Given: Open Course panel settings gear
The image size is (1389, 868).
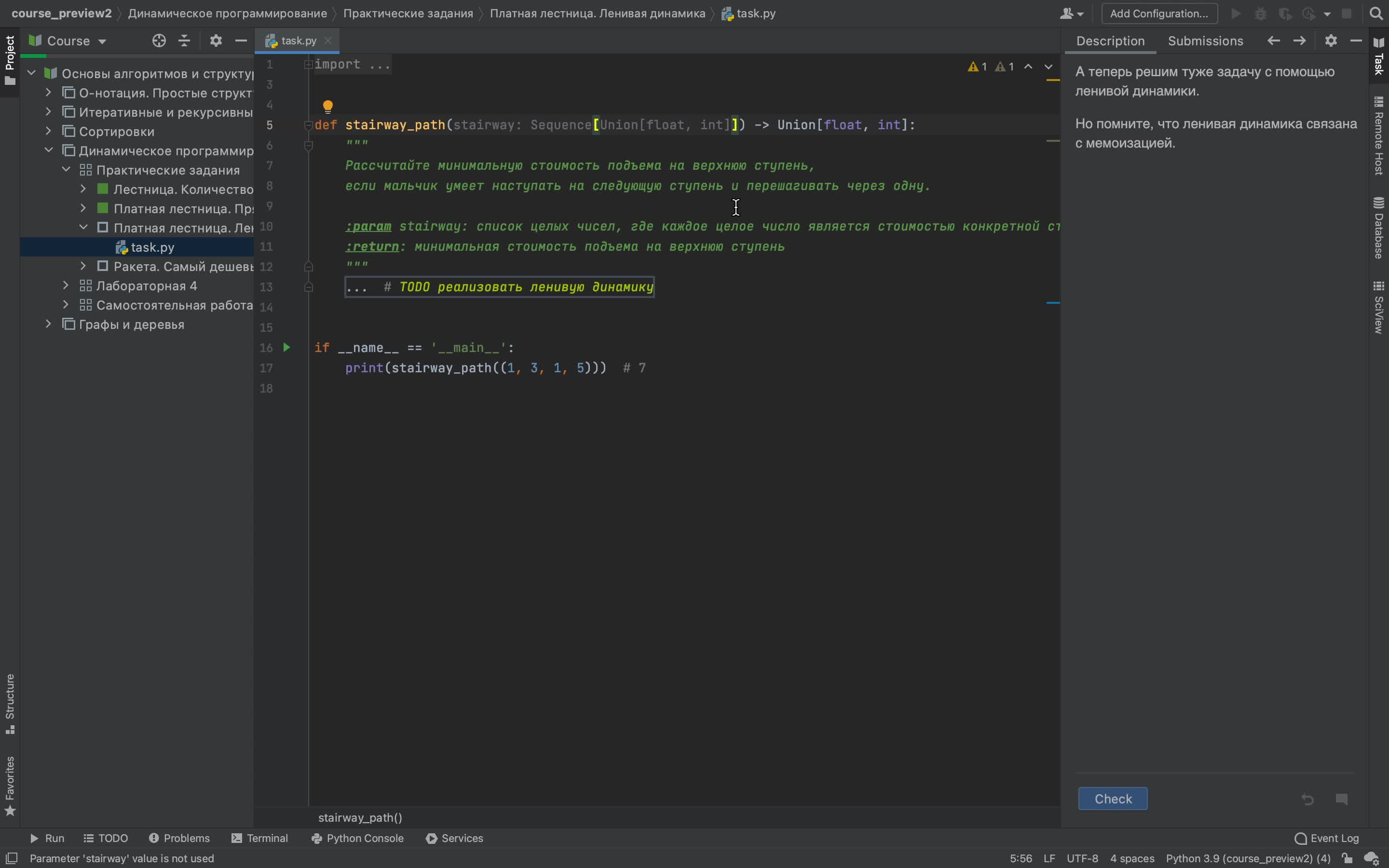Looking at the screenshot, I should 216,41.
